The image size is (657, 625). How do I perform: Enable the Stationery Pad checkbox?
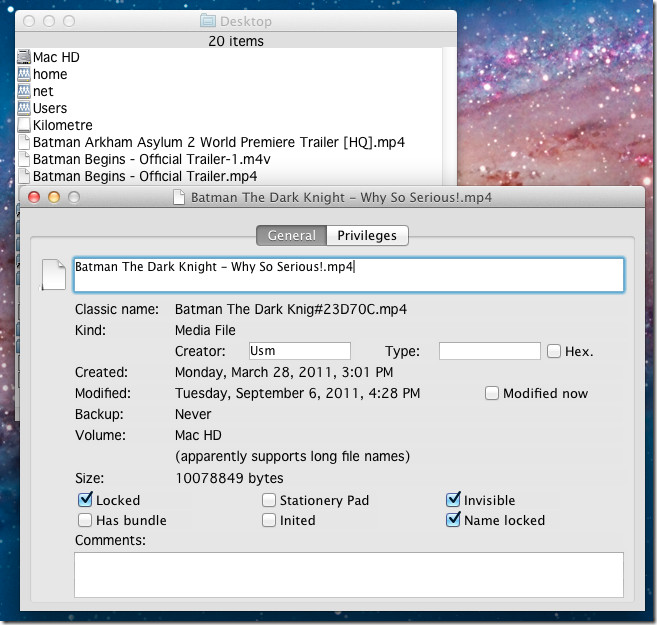269,500
